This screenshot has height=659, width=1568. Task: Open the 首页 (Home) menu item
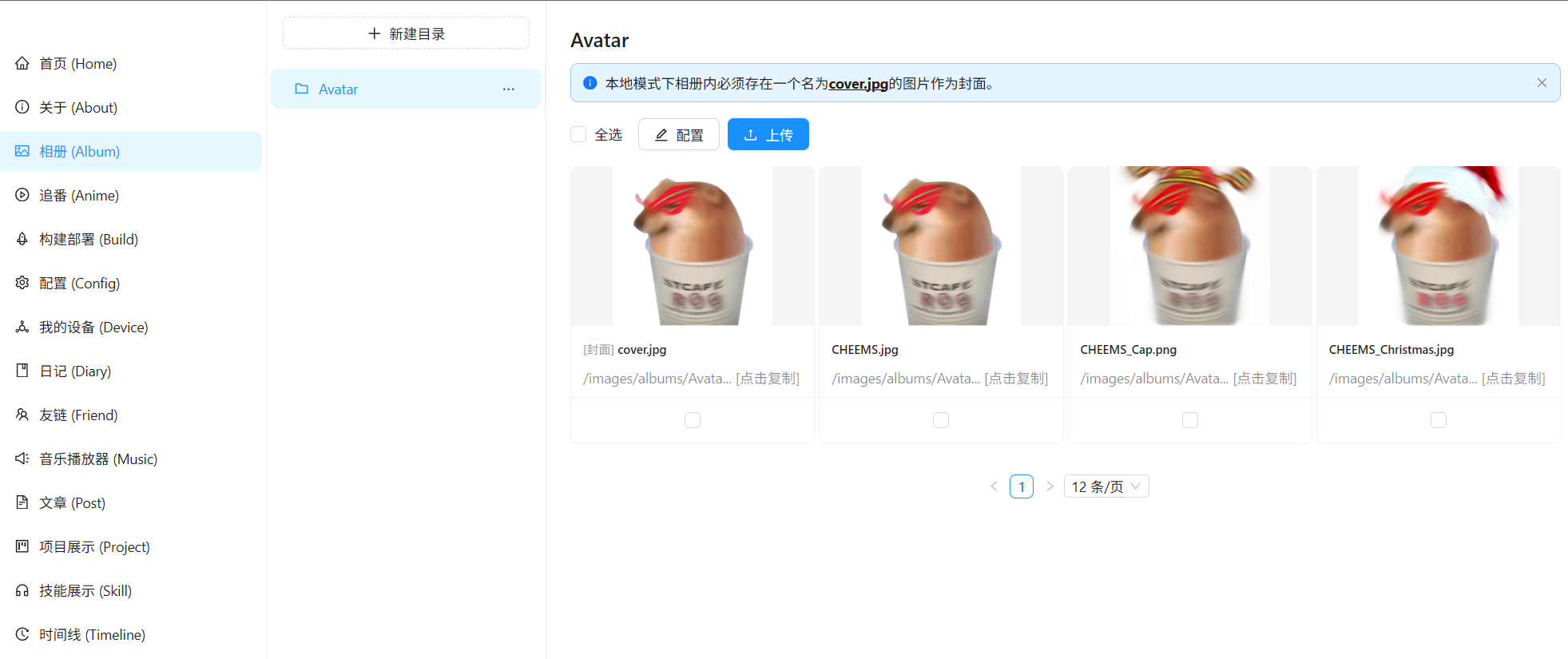tap(131, 63)
